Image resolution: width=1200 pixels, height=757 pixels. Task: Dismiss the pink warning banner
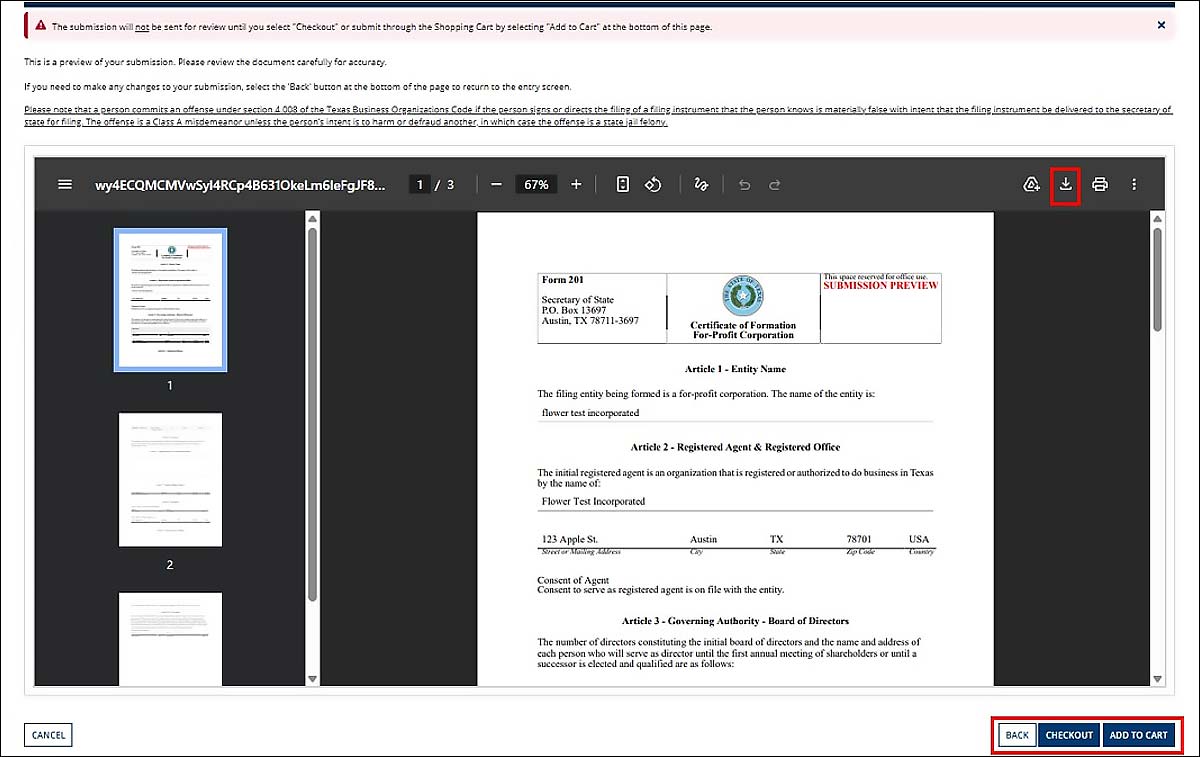(x=1161, y=26)
